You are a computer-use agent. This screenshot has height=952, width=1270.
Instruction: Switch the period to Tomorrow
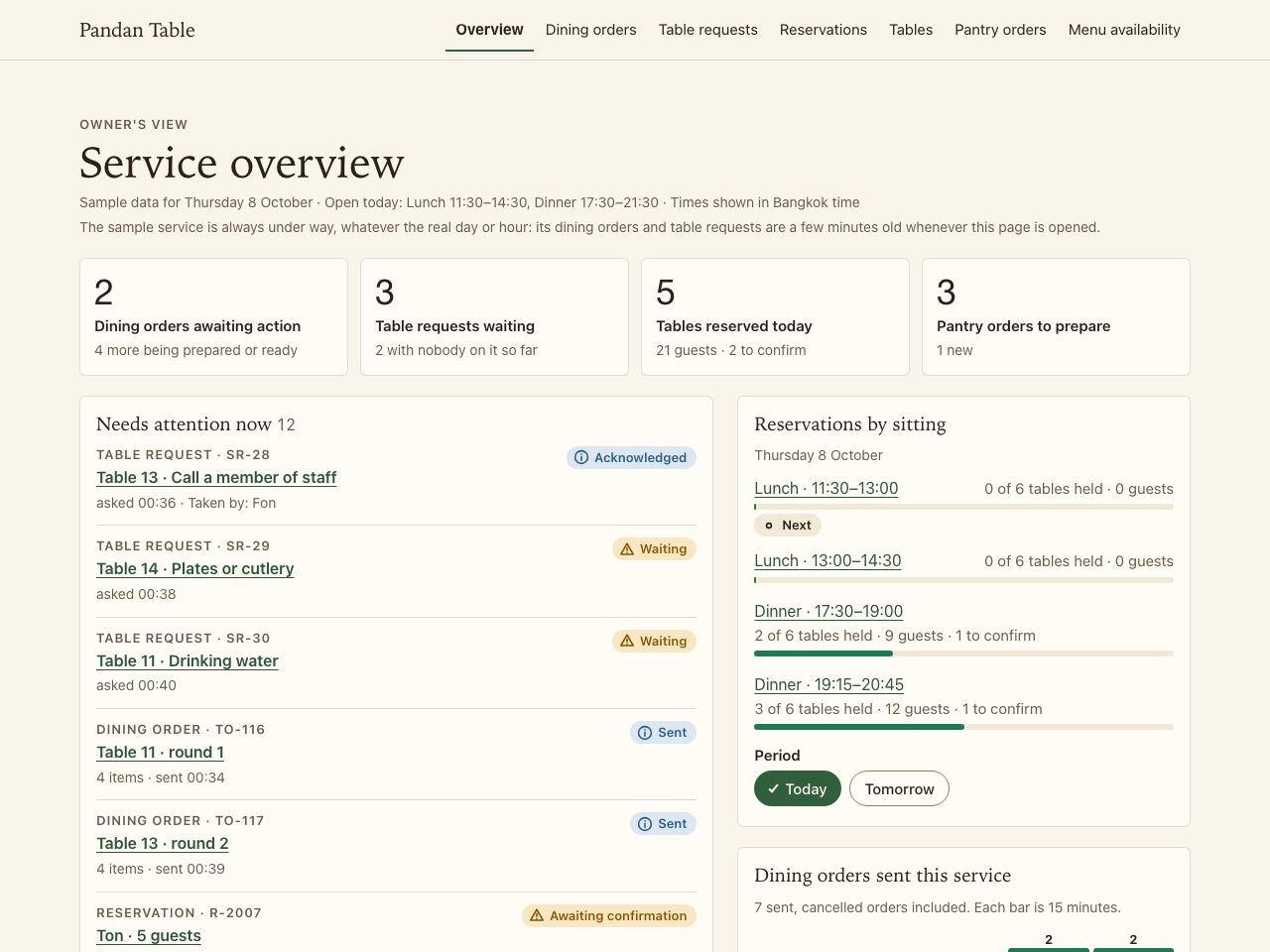(x=899, y=789)
